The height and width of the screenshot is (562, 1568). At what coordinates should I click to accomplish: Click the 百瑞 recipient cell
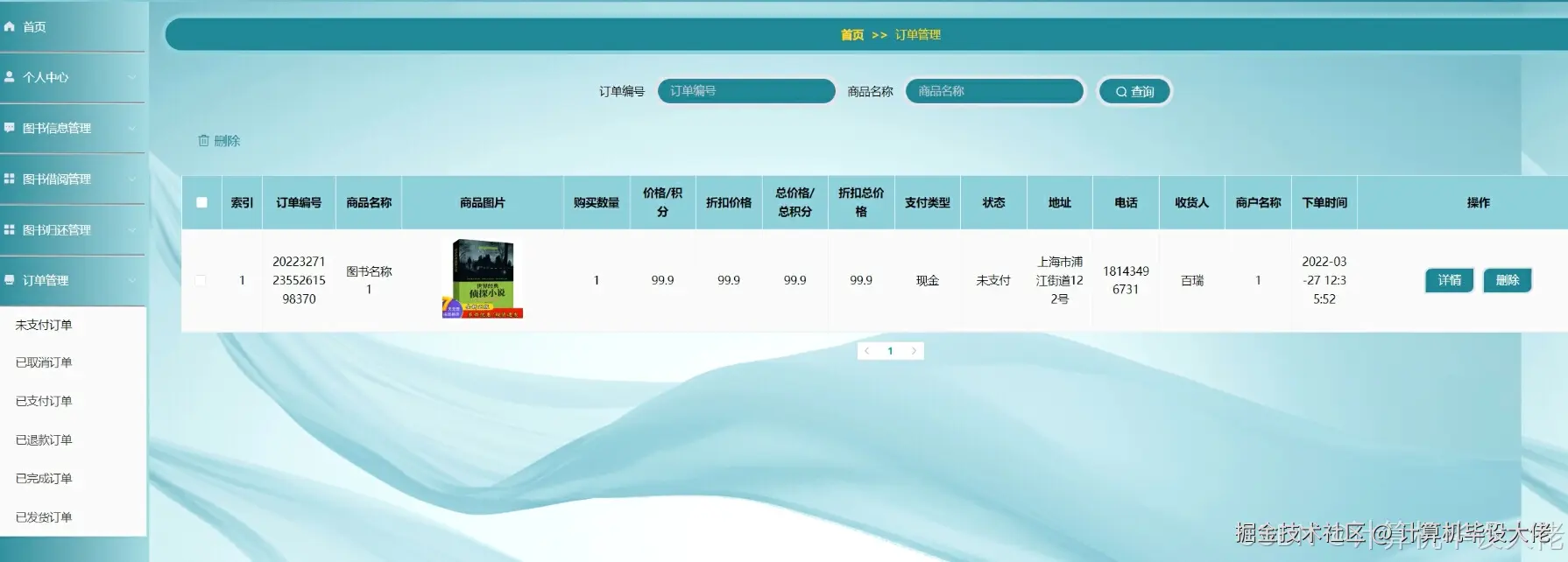point(1192,280)
